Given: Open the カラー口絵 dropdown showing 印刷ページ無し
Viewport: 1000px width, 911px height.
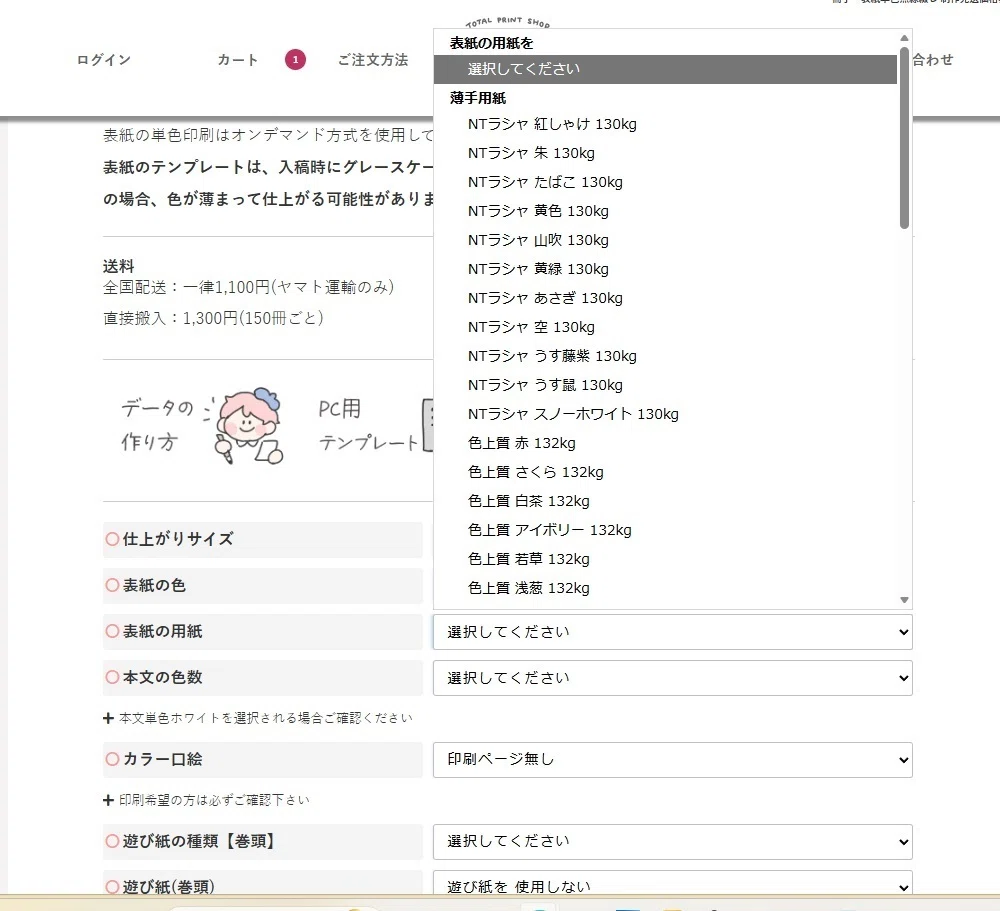Looking at the screenshot, I should 673,760.
